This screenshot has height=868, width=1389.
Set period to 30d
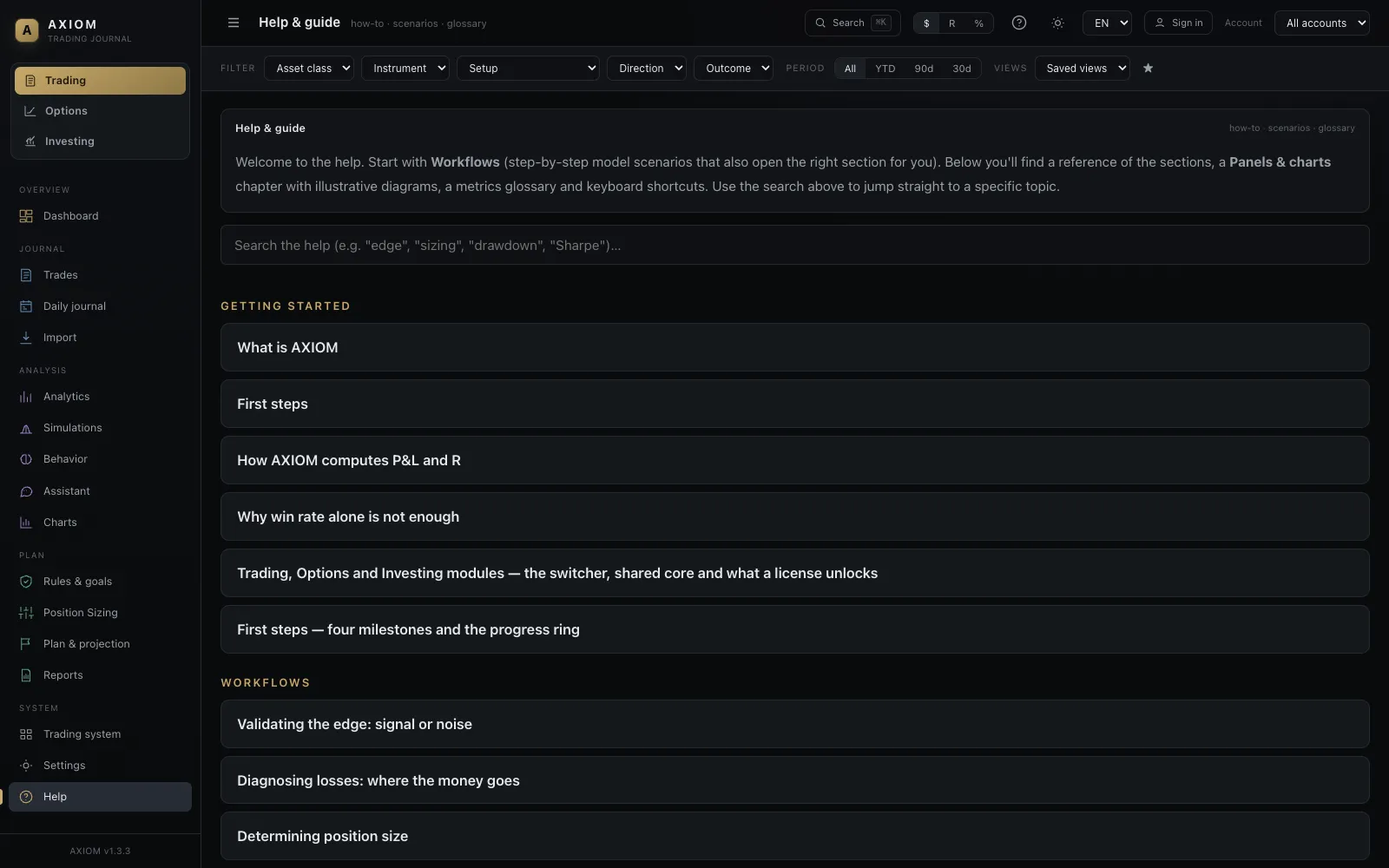(x=962, y=69)
